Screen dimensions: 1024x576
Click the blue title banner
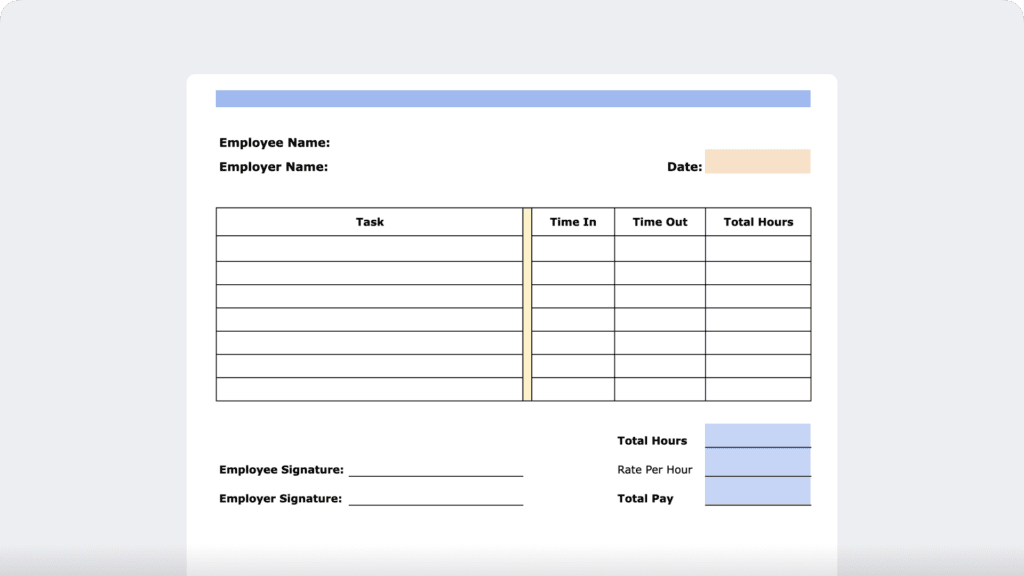point(512,98)
